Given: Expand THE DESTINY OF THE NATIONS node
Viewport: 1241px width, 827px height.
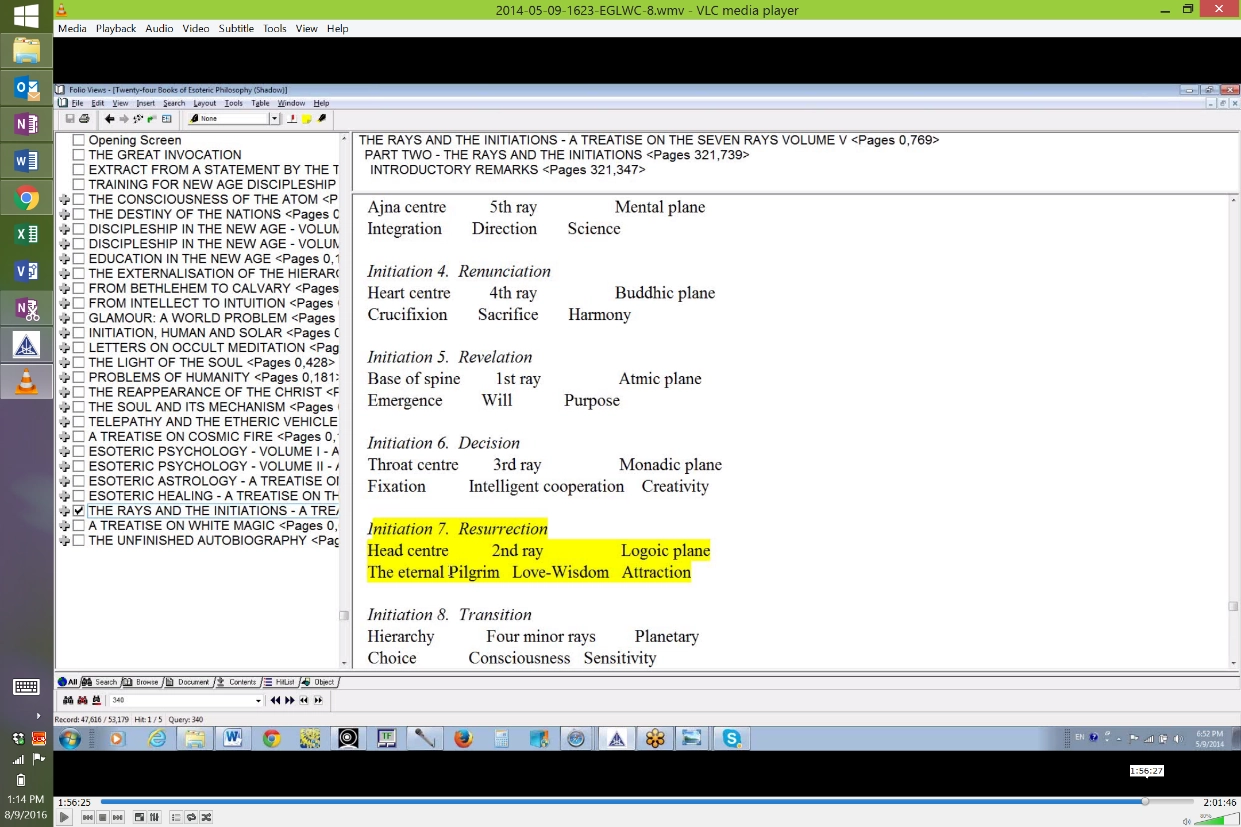Looking at the screenshot, I should pos(65,214).
